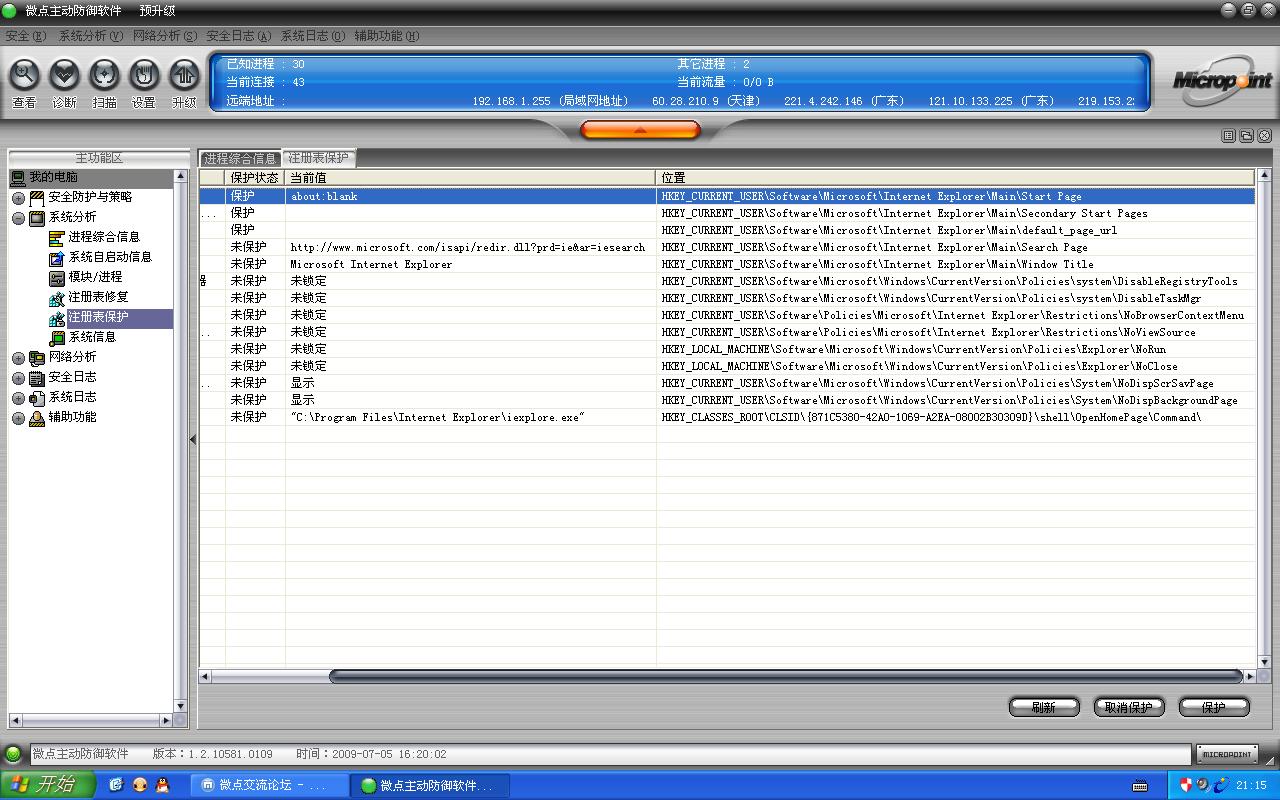
Task: Select the about:blank Start Page row
Action: [727, 196]
